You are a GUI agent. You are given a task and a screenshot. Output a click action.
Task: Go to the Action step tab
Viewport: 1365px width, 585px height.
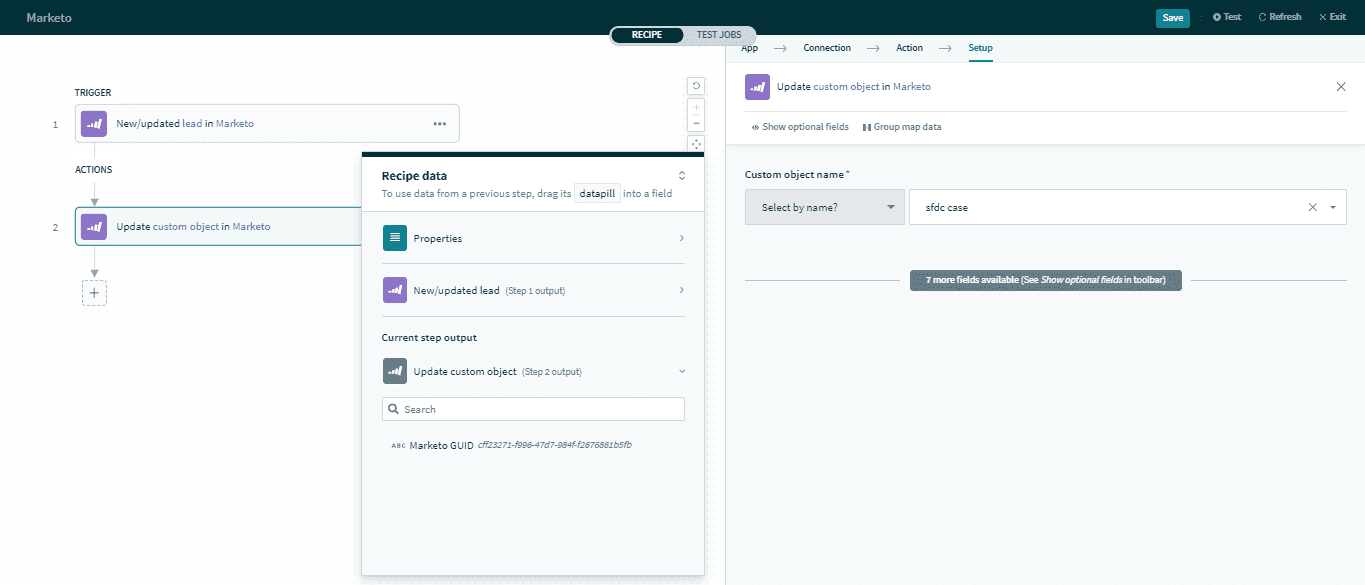[909, 48]
